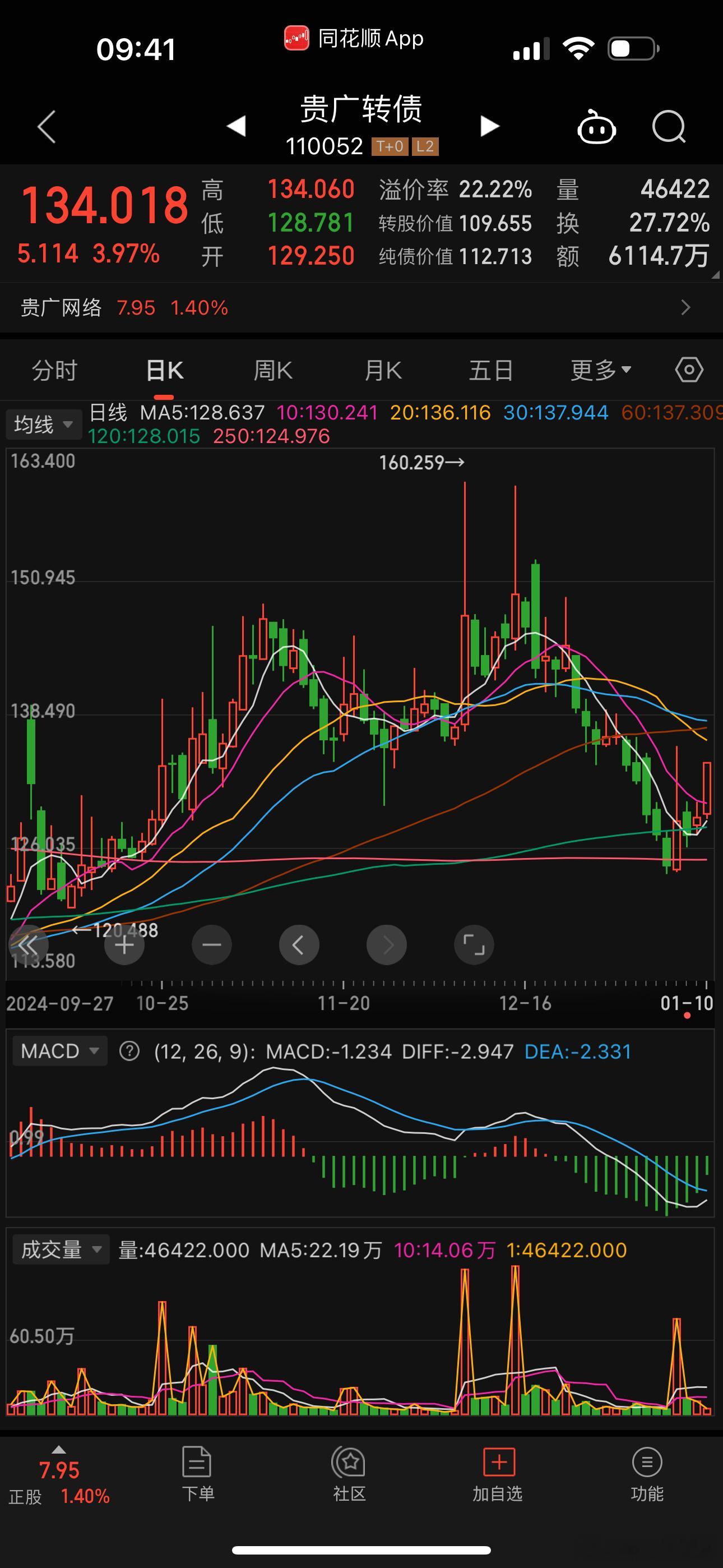
Task: Tap the 贵广转债 title
Action: click(361, 109)
